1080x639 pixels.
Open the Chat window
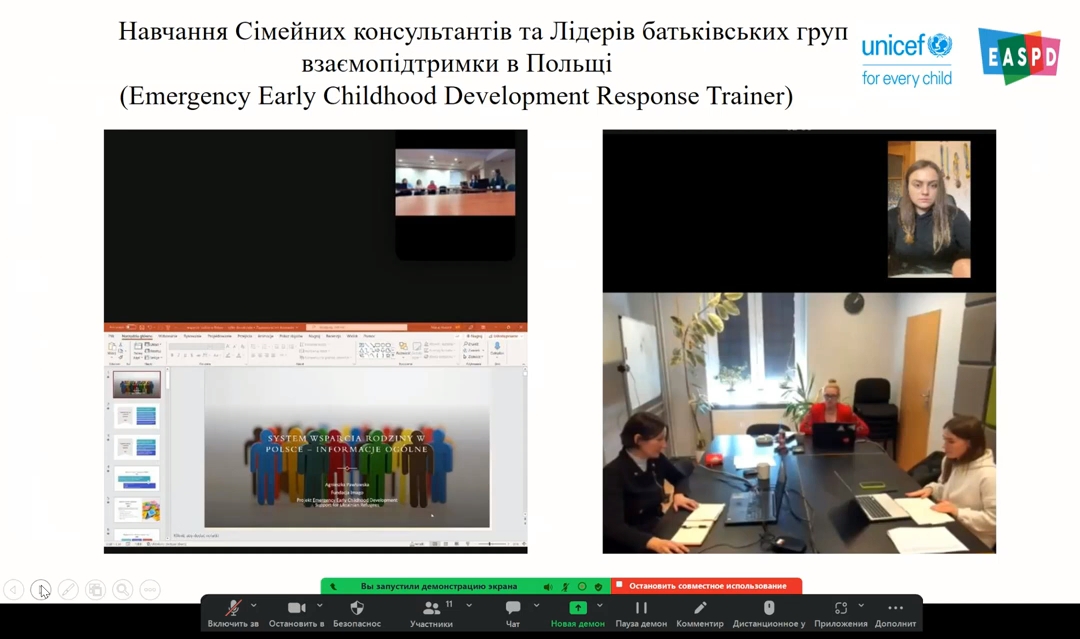(513, 609)
